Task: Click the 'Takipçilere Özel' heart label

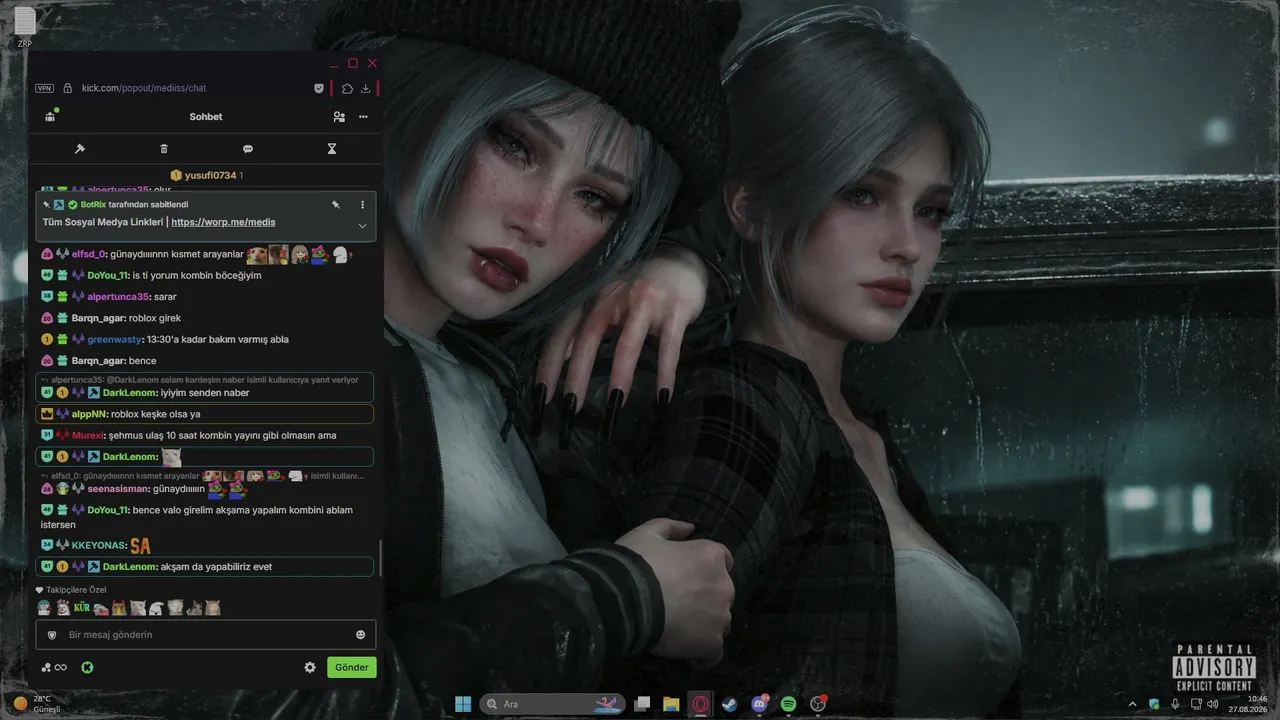Action: 71,590
